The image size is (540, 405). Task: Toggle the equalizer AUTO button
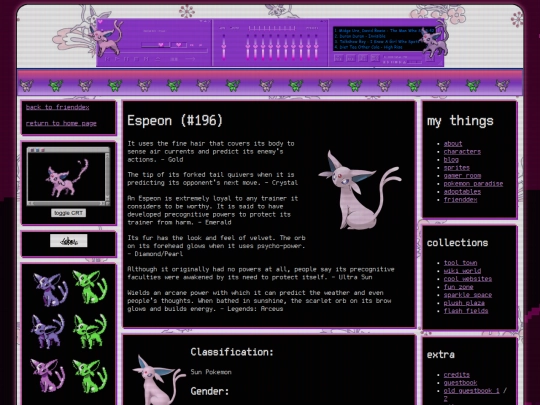pyautogui.click(x=234, y=28)
